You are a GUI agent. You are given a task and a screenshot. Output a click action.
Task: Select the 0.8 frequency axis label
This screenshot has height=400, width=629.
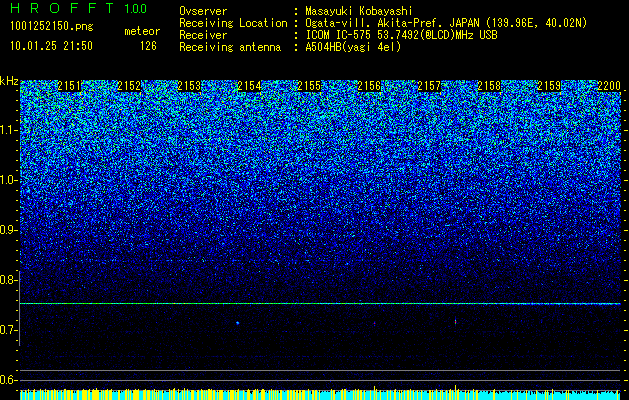[x=7, y=280]
